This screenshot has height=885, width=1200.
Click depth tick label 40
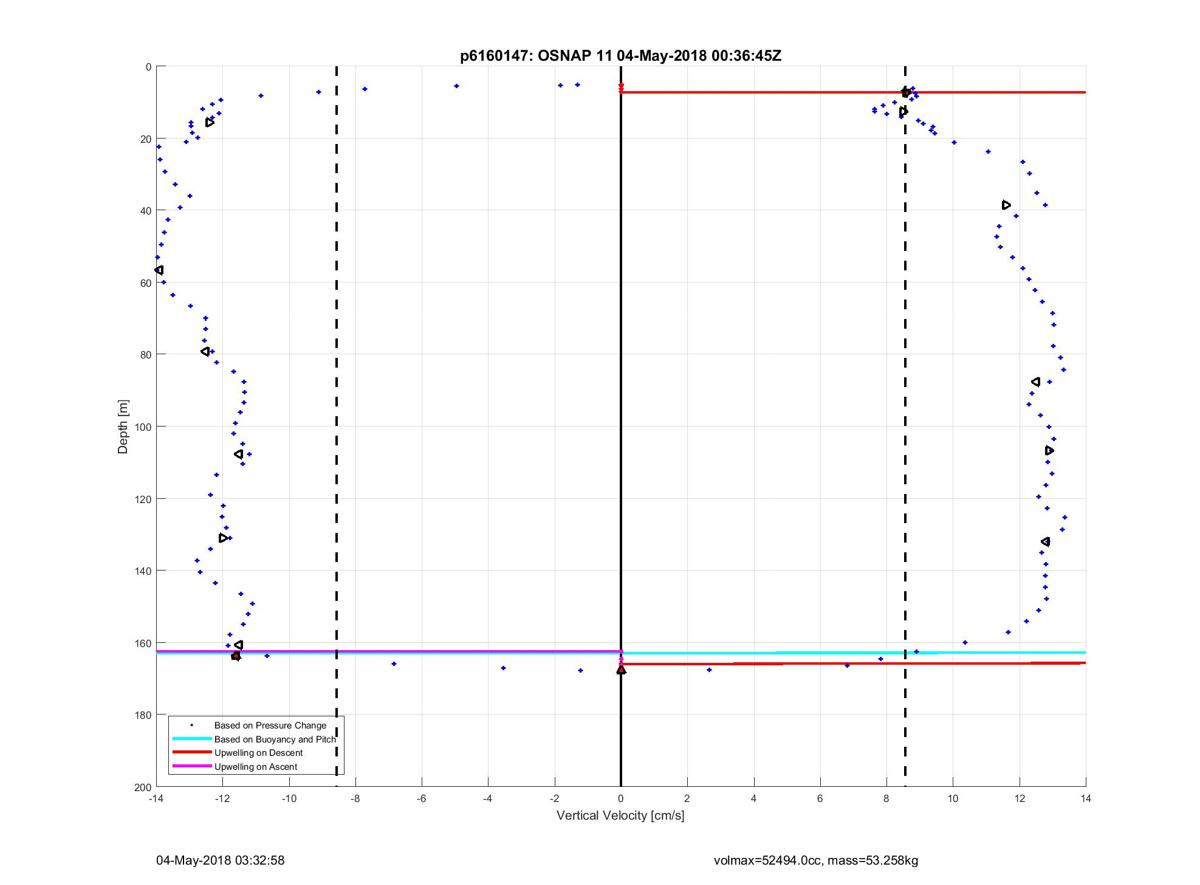(x=145, y=211)
